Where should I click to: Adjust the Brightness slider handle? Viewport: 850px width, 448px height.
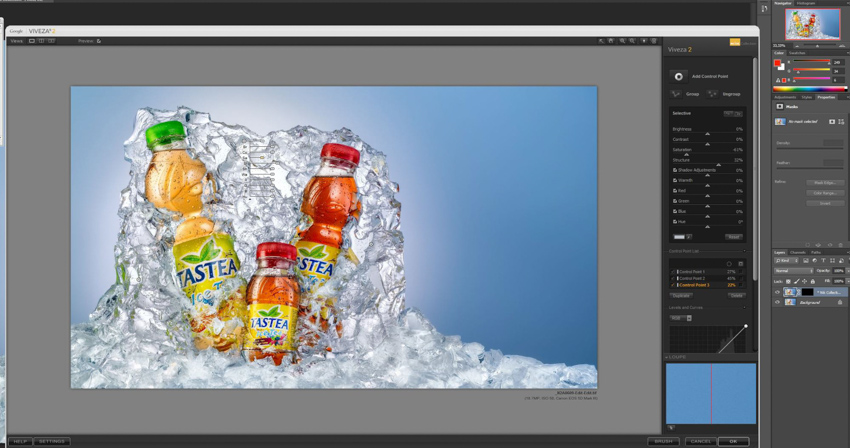point(707,134)
